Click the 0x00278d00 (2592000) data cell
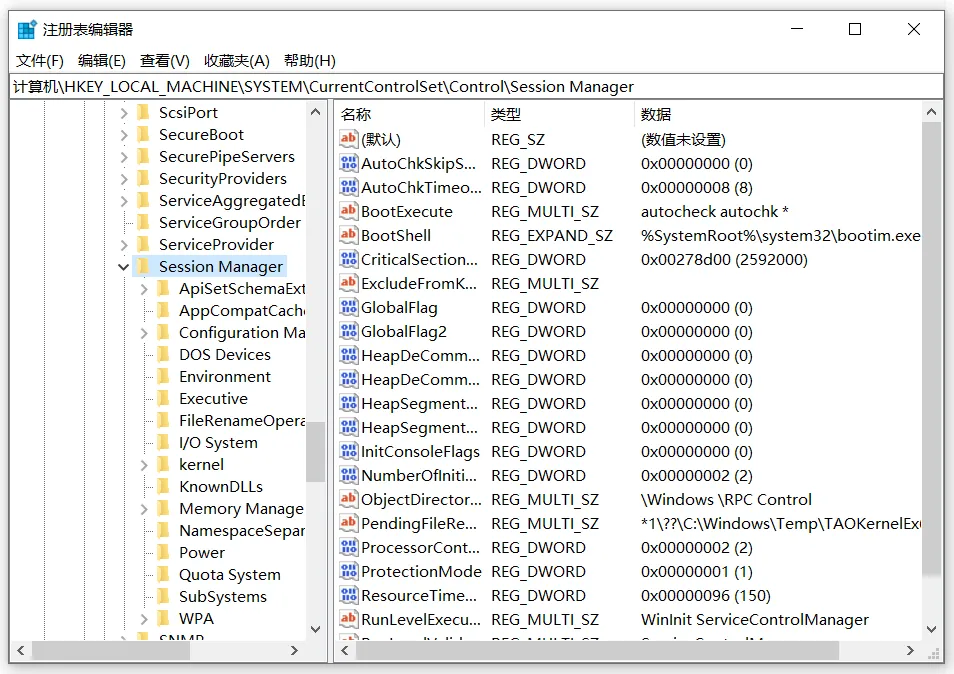 (x=724, y=260)
